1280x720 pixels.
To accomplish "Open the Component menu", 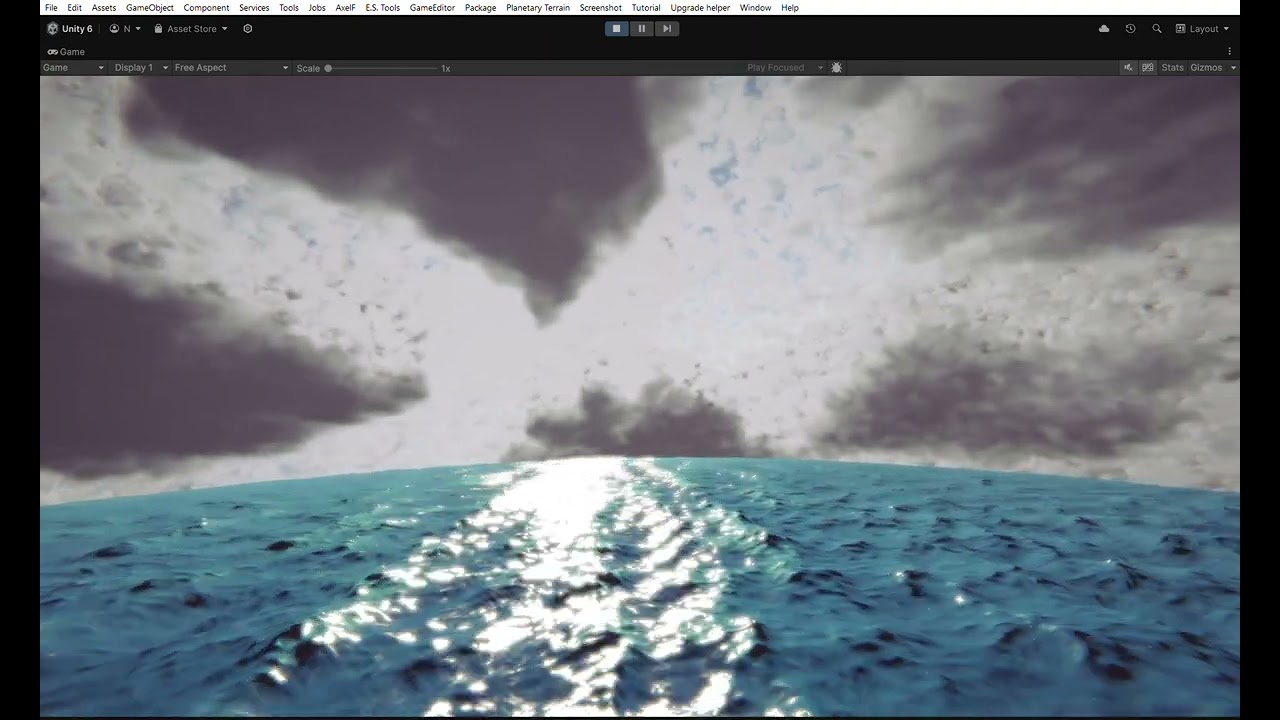I will pyautogui.click(x=207, y=7).
